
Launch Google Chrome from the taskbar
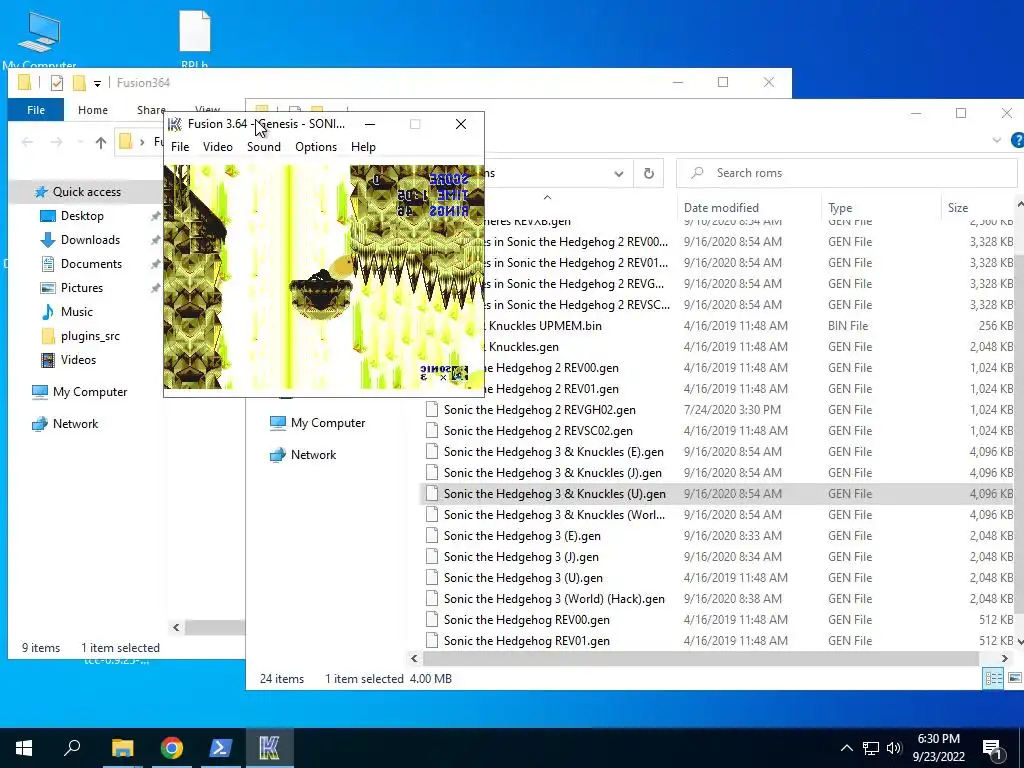point(172,748)
